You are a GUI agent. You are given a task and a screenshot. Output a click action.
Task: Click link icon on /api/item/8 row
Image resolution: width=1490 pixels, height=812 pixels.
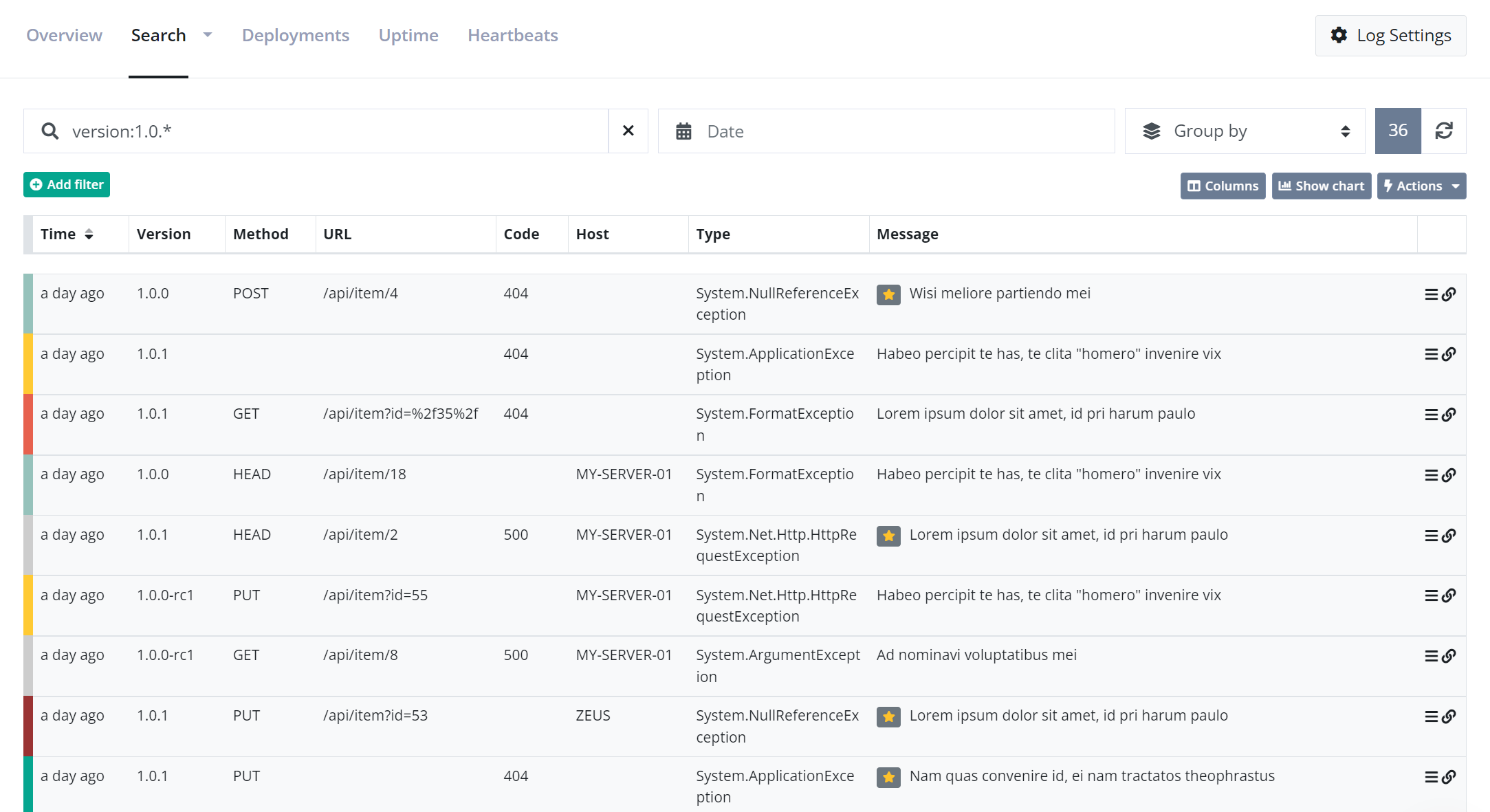pyautogui.click(x=1449, y=656)
